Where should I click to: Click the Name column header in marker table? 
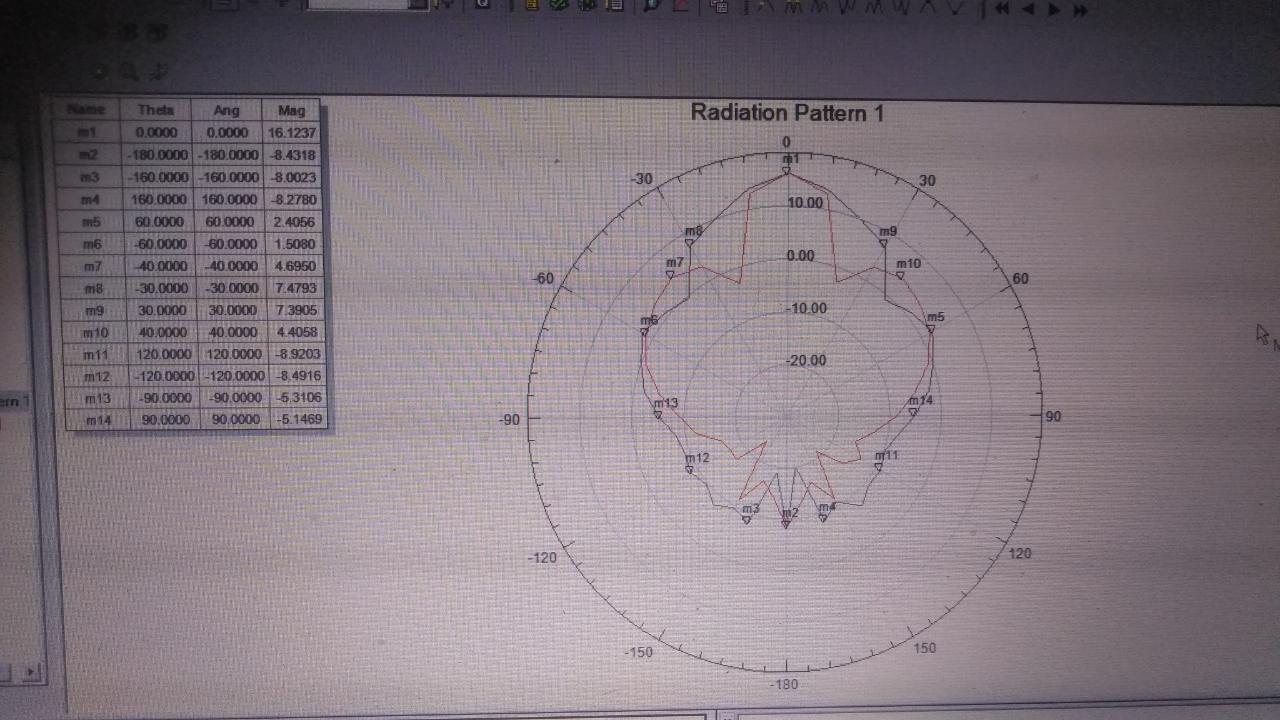[85, 109]
